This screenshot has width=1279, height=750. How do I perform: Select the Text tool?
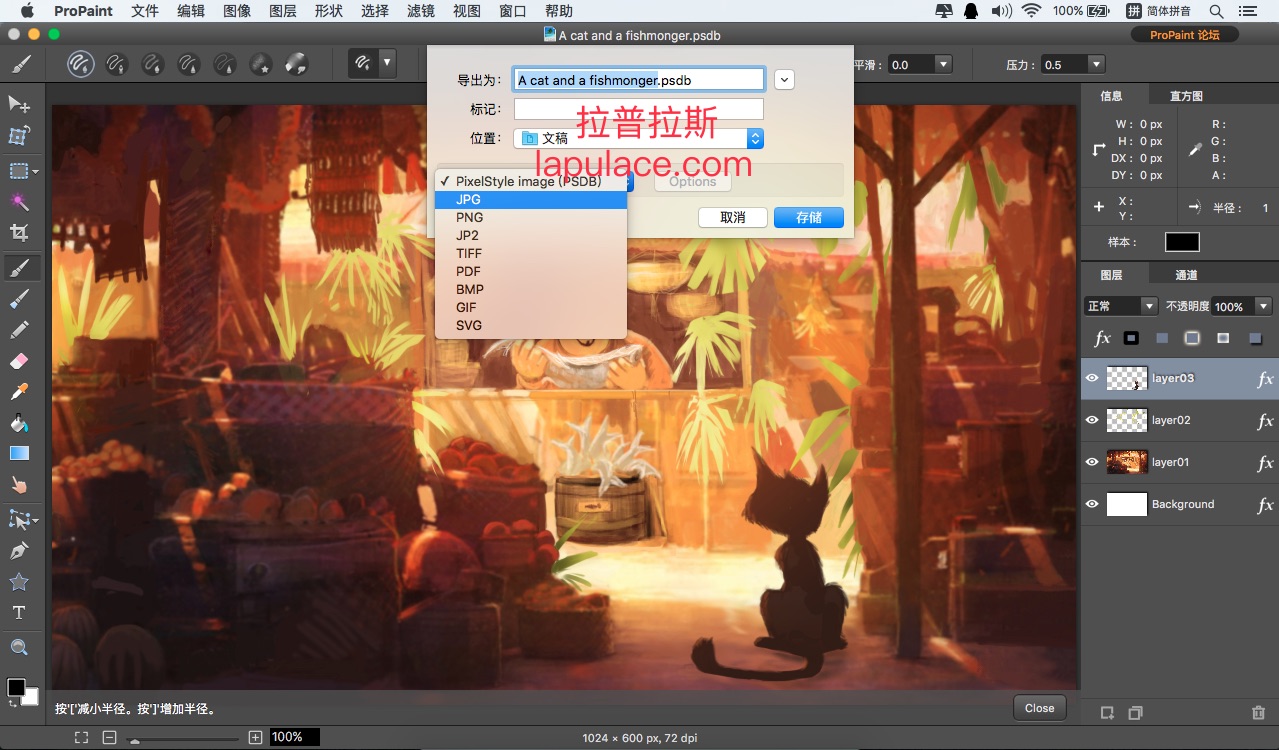pyautogui.click(x=19, y=612)
